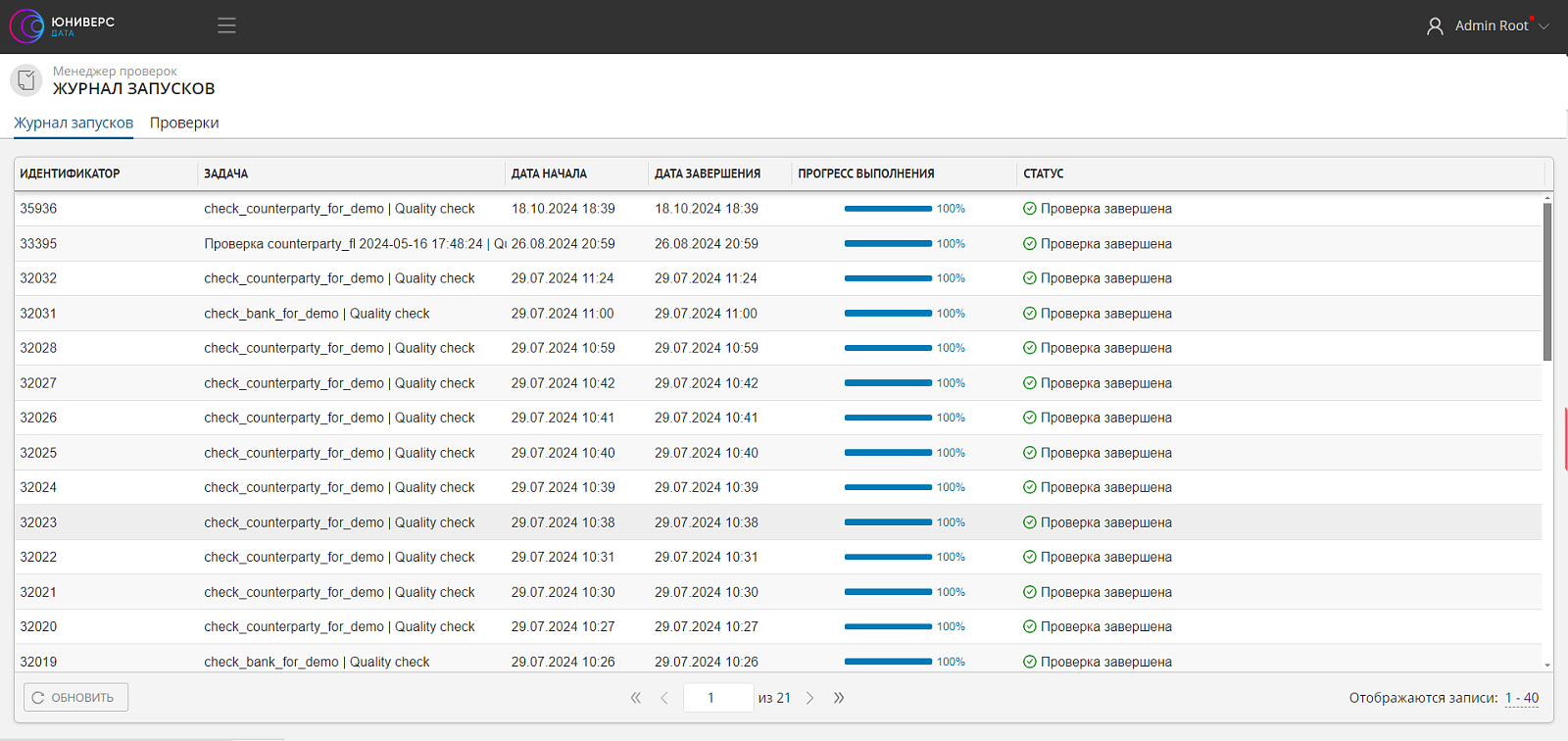Click Проверка завершена status in row 32024

tap(1106, 487)
